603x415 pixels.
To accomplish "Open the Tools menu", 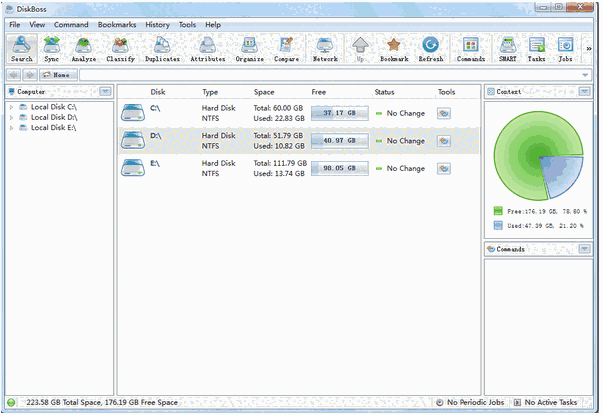I will 187,25.
